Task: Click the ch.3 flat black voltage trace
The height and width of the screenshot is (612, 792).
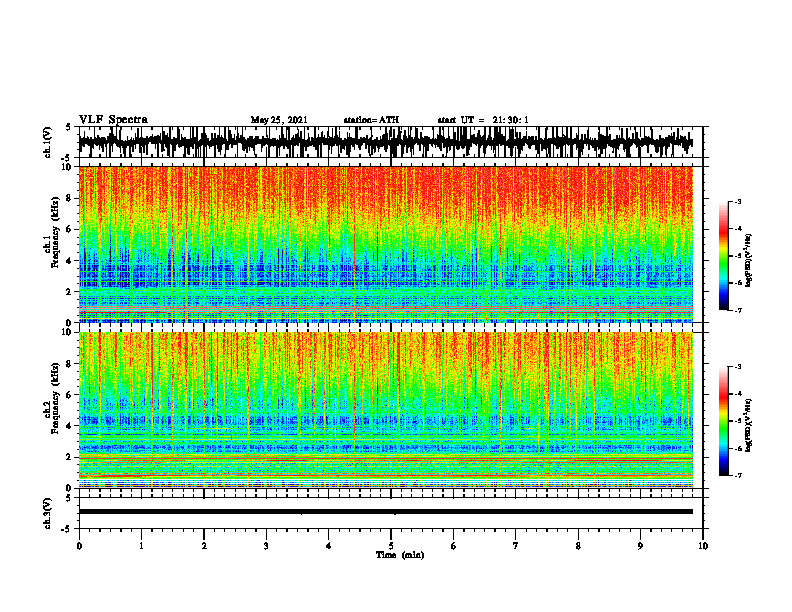Action: (x=385, y=512)
